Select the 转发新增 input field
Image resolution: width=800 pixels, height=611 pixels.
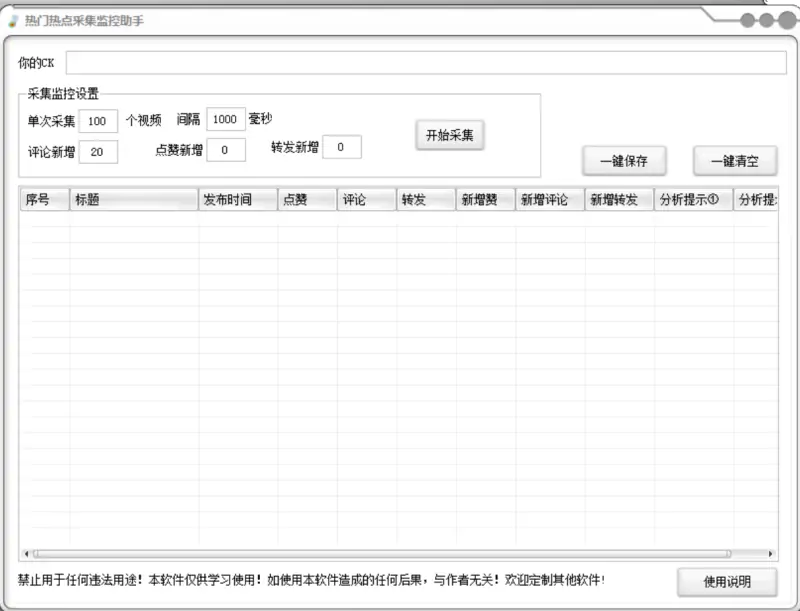342,146
